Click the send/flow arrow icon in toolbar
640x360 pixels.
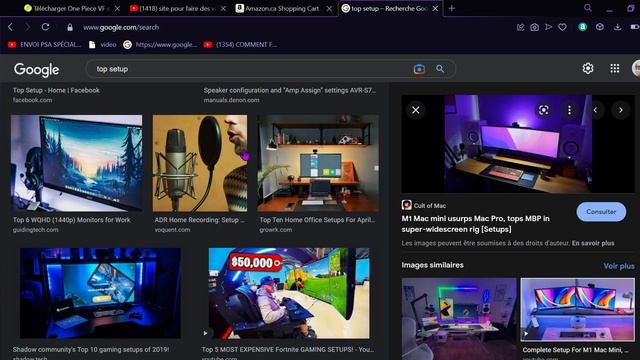[x=549, y=27]
